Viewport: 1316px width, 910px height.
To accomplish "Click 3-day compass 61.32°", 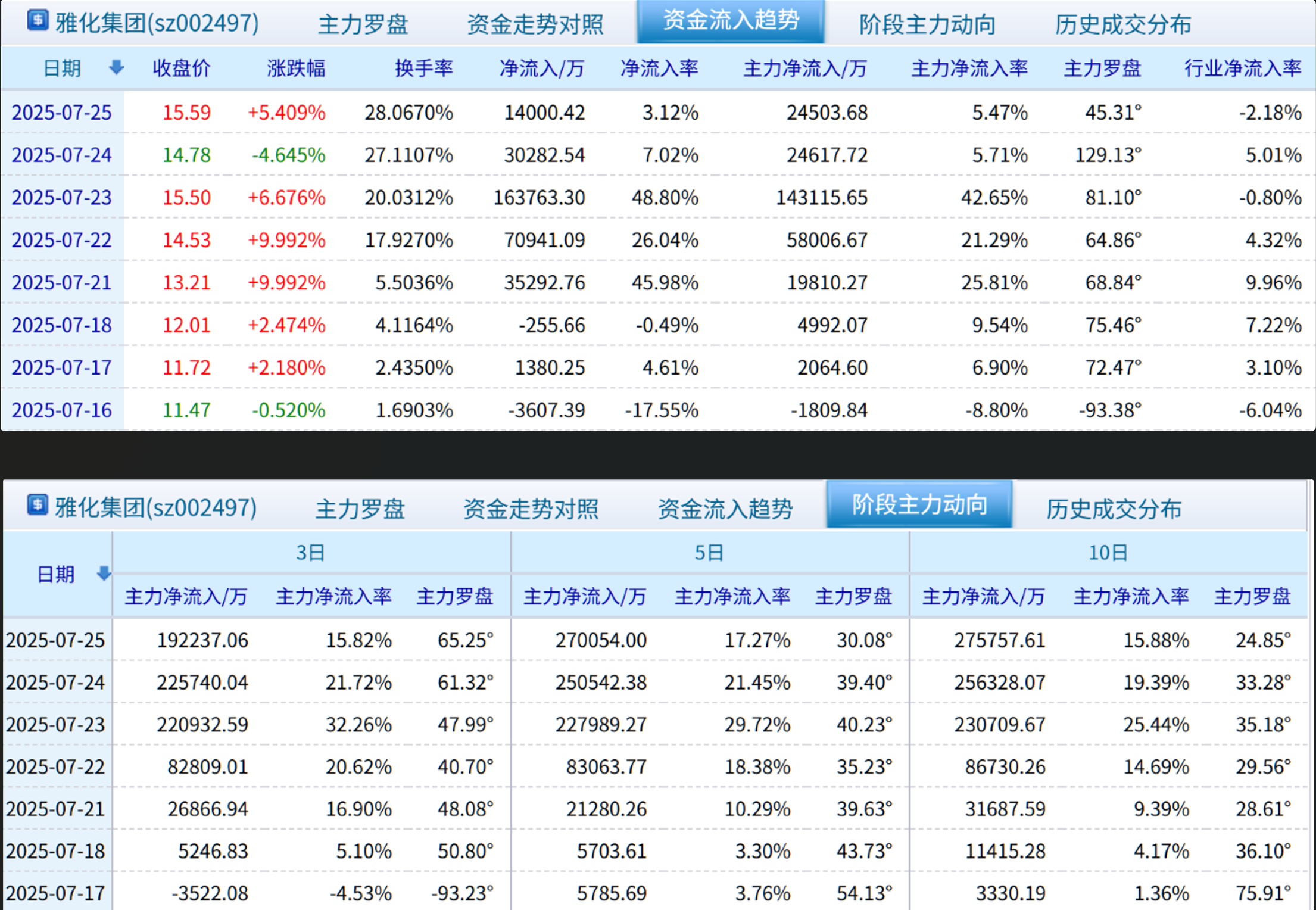I will tap(466, 682).
